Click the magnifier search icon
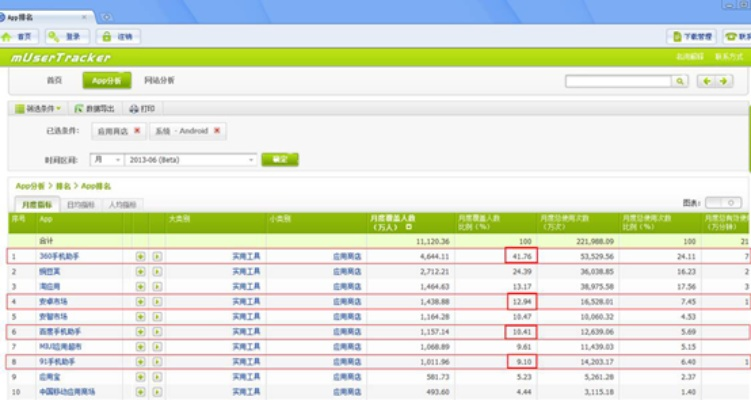This screenshot has height=400, width=751. click(x=680, y=81)
